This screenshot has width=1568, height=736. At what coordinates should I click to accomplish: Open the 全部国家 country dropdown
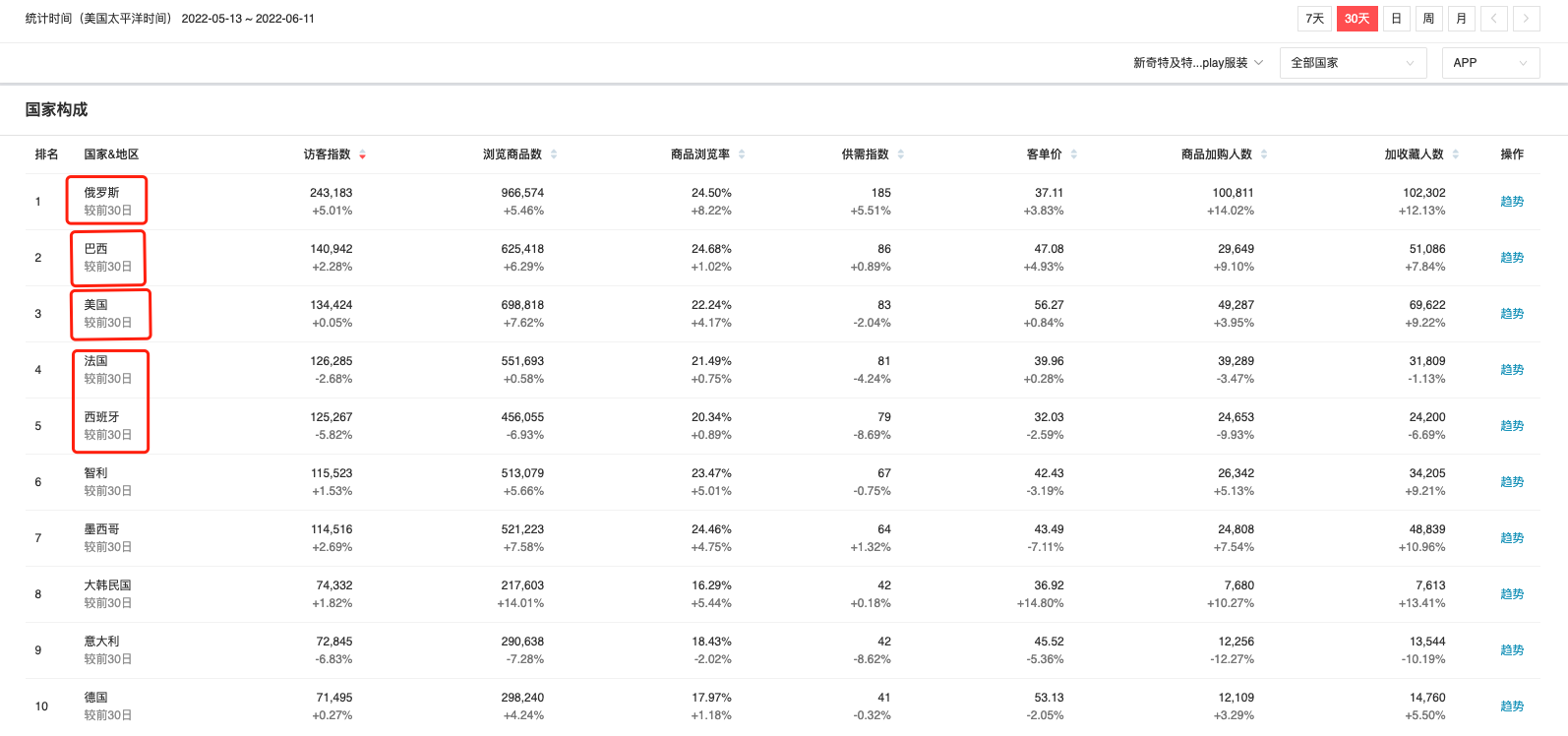click(1353, 63)
